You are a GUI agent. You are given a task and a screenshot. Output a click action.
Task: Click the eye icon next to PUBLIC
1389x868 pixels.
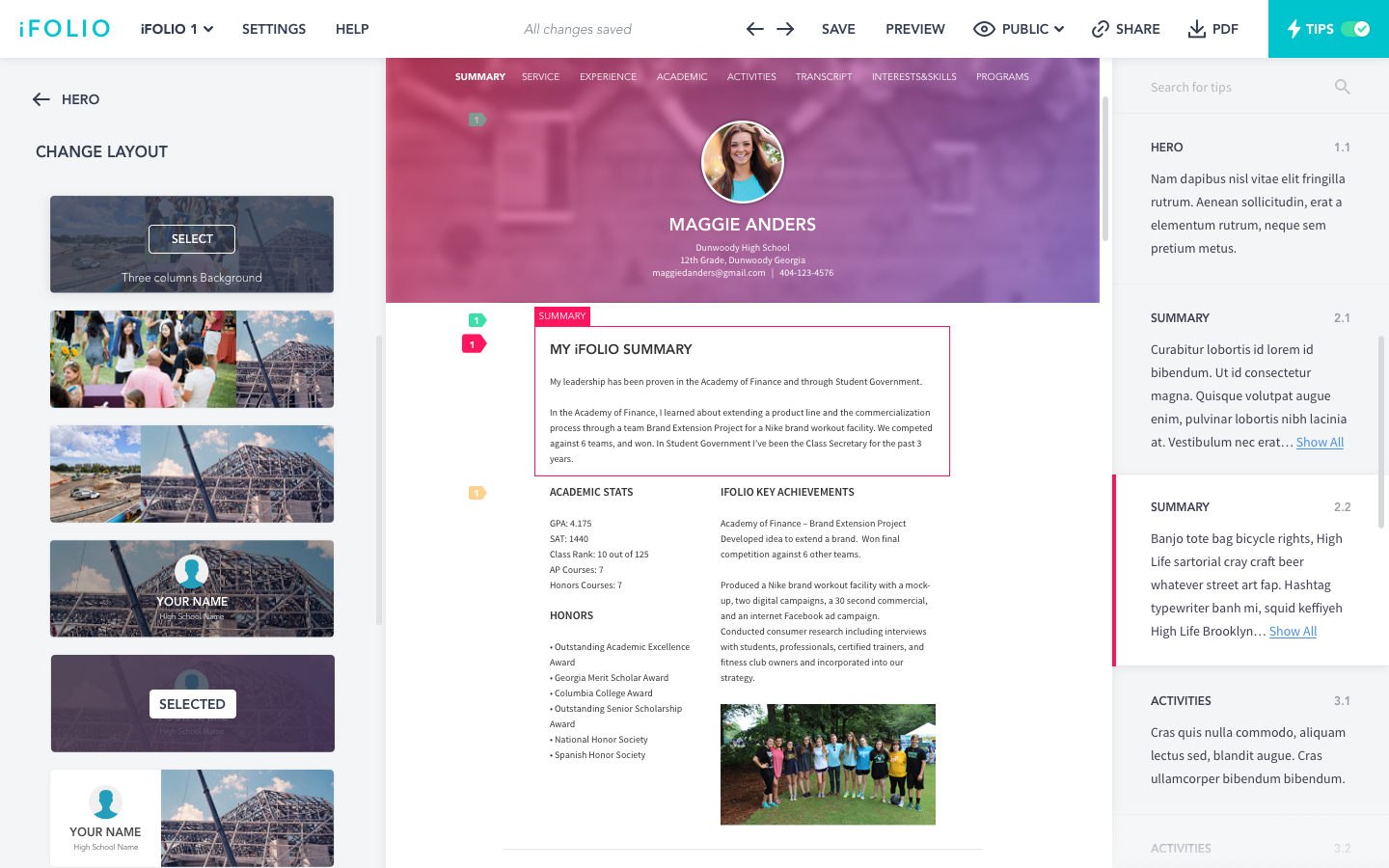pyautogui.click(x=984, y=29)
